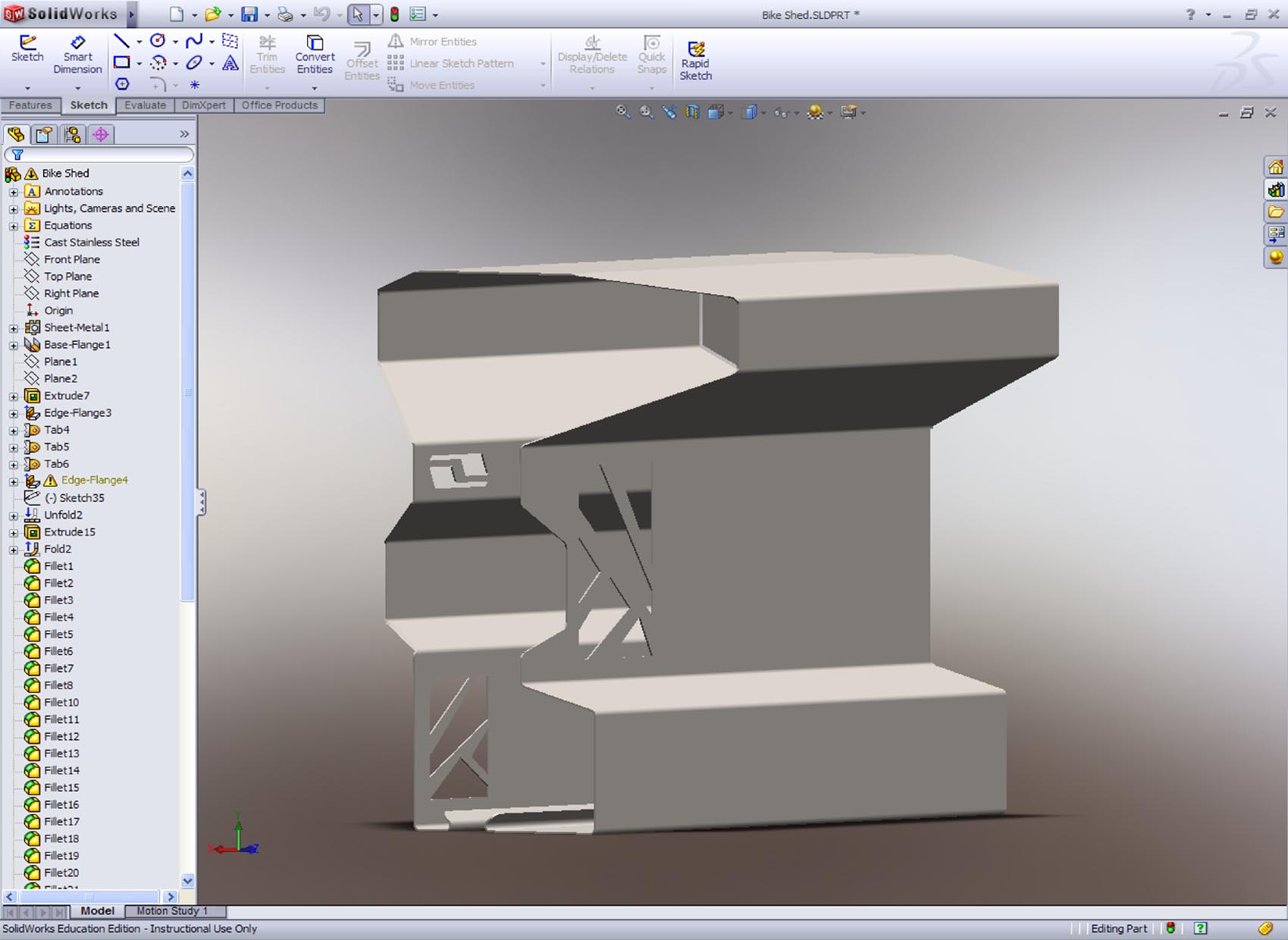Open the Display/Delete Relations tool
Image resolution: width=1288 pixels, height=940 pixels.
pyautogui.click(x=591, y=55)
